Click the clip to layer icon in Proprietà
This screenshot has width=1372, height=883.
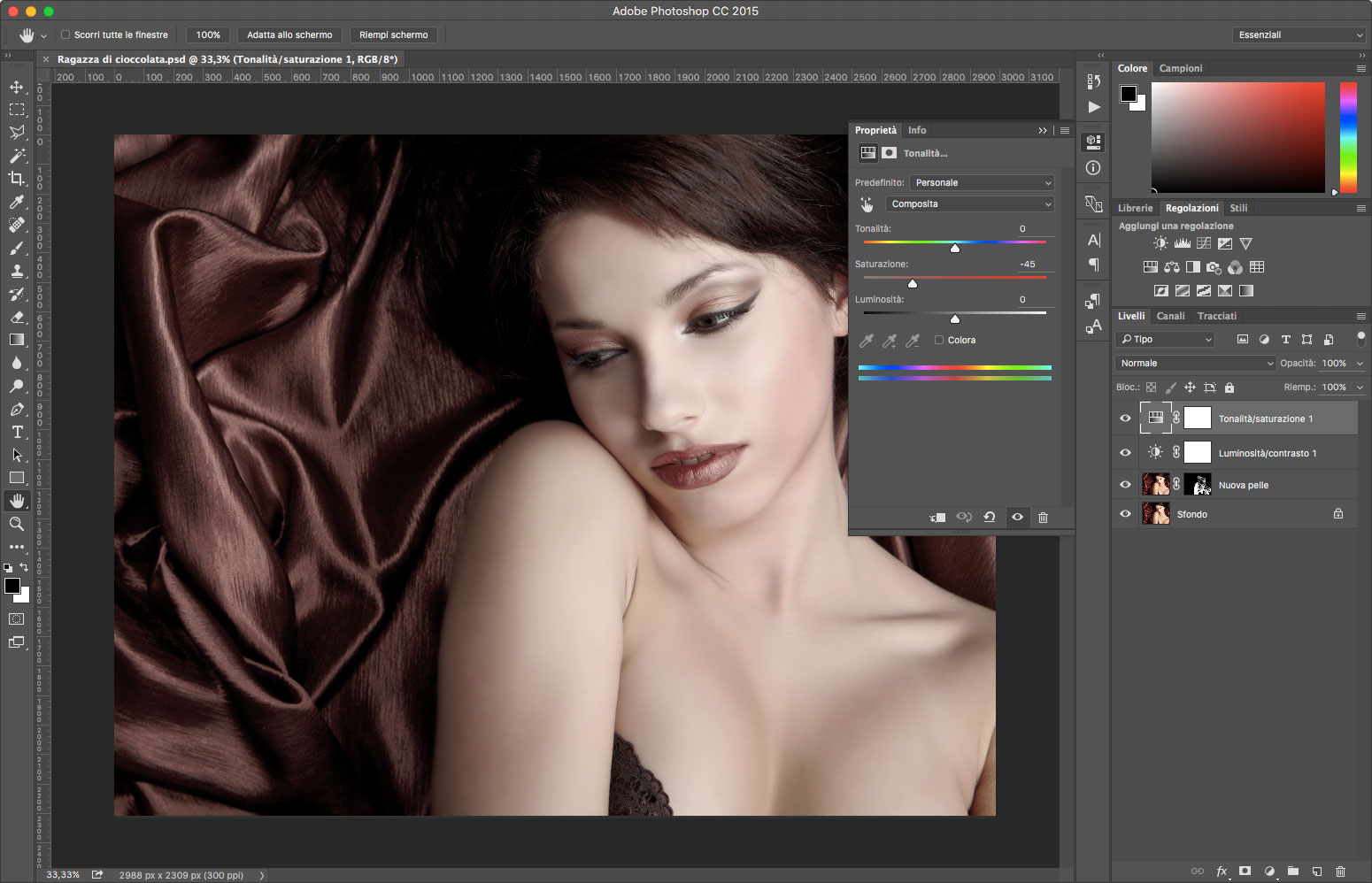tap(937, 518)
